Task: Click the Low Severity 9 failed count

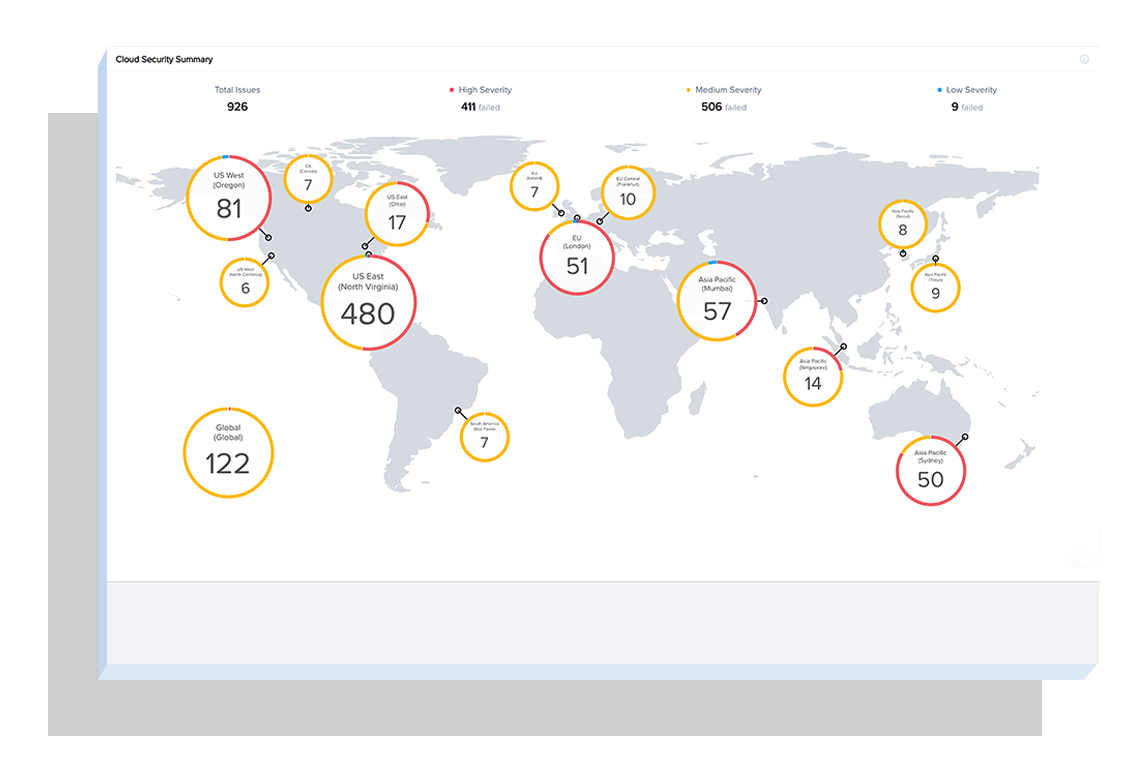Action: click(966, 107)
